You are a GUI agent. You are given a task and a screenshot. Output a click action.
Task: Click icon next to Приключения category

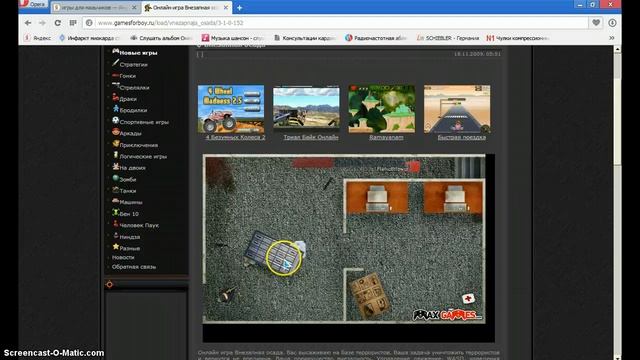(116, 144)
